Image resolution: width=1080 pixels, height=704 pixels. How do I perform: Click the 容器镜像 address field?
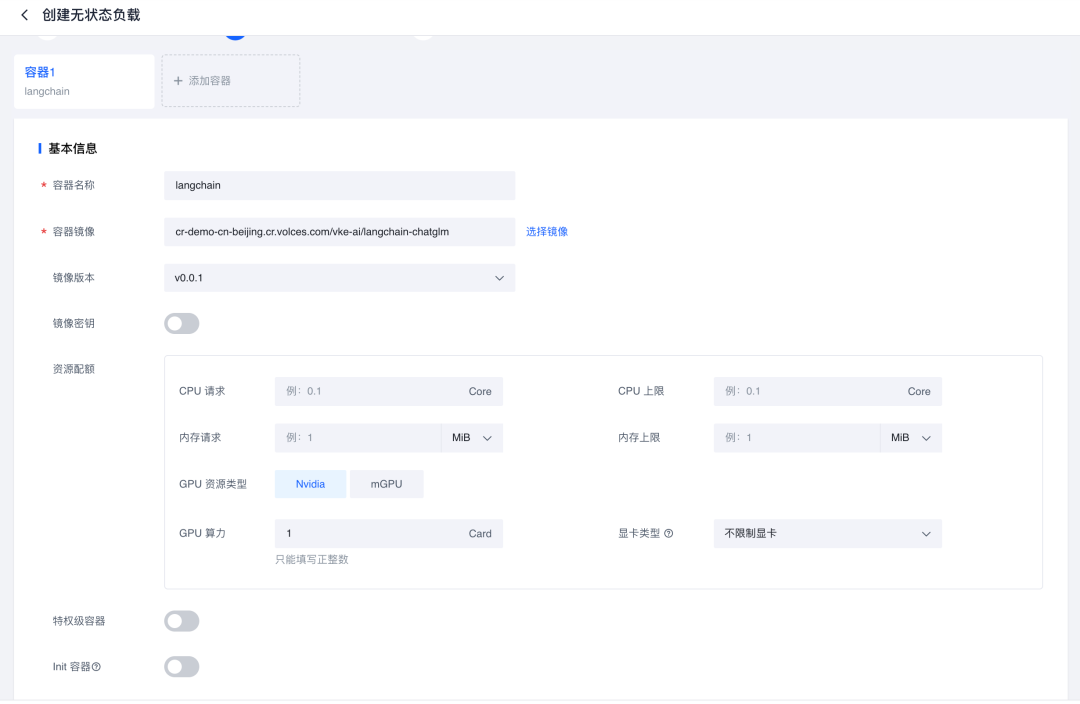click(339, 232)
